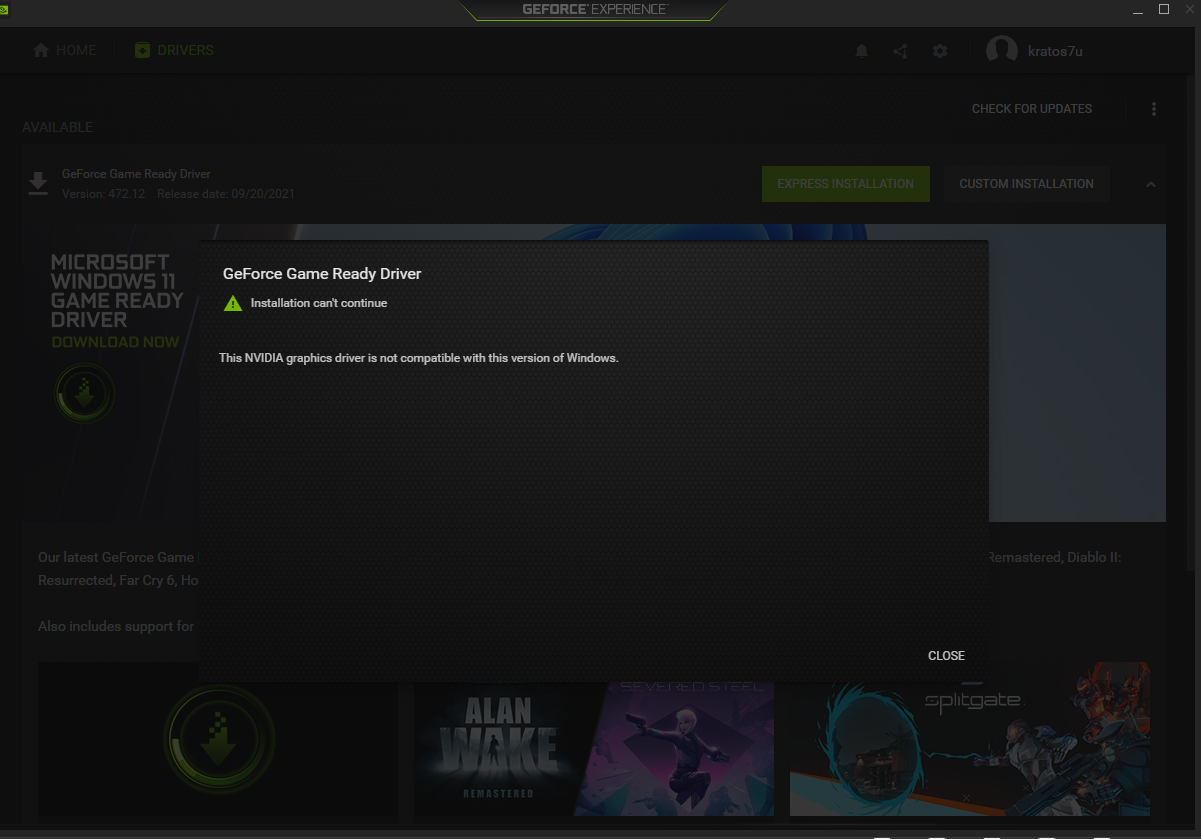
Task: Click 'Version: 472.12' text
Action: click(103, 194)
